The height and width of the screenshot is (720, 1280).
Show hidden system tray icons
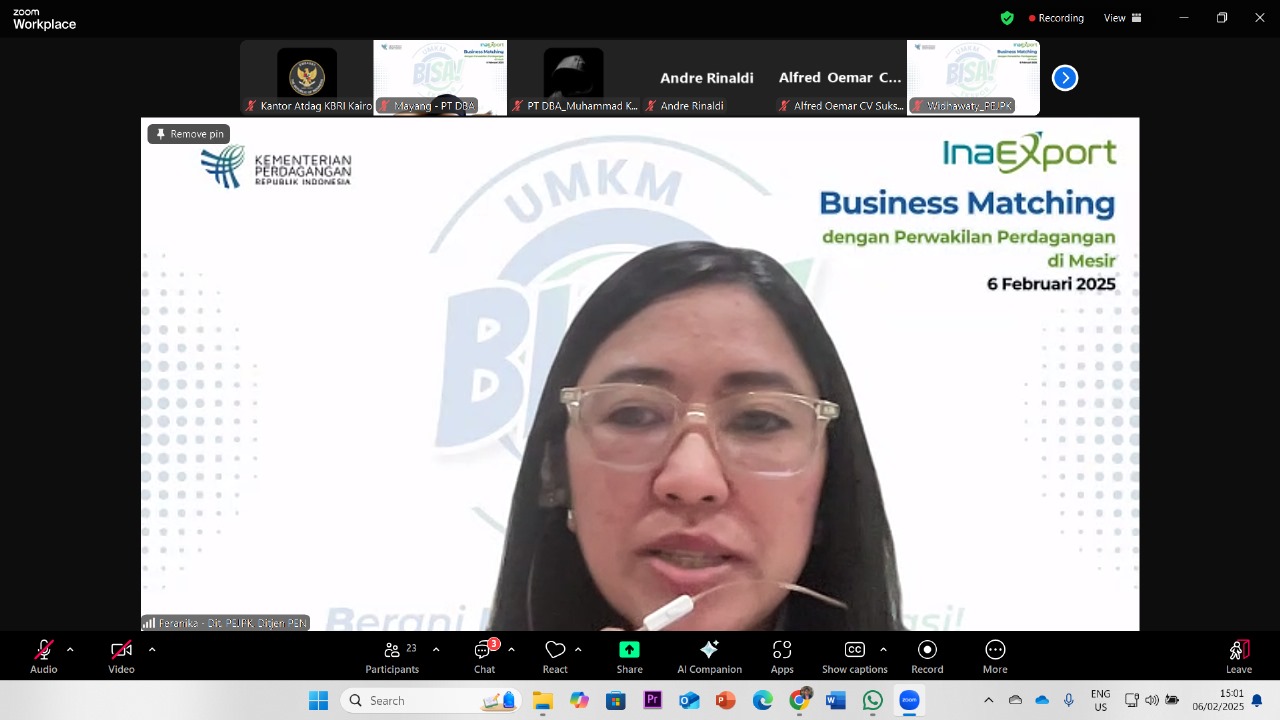(989, 700)
